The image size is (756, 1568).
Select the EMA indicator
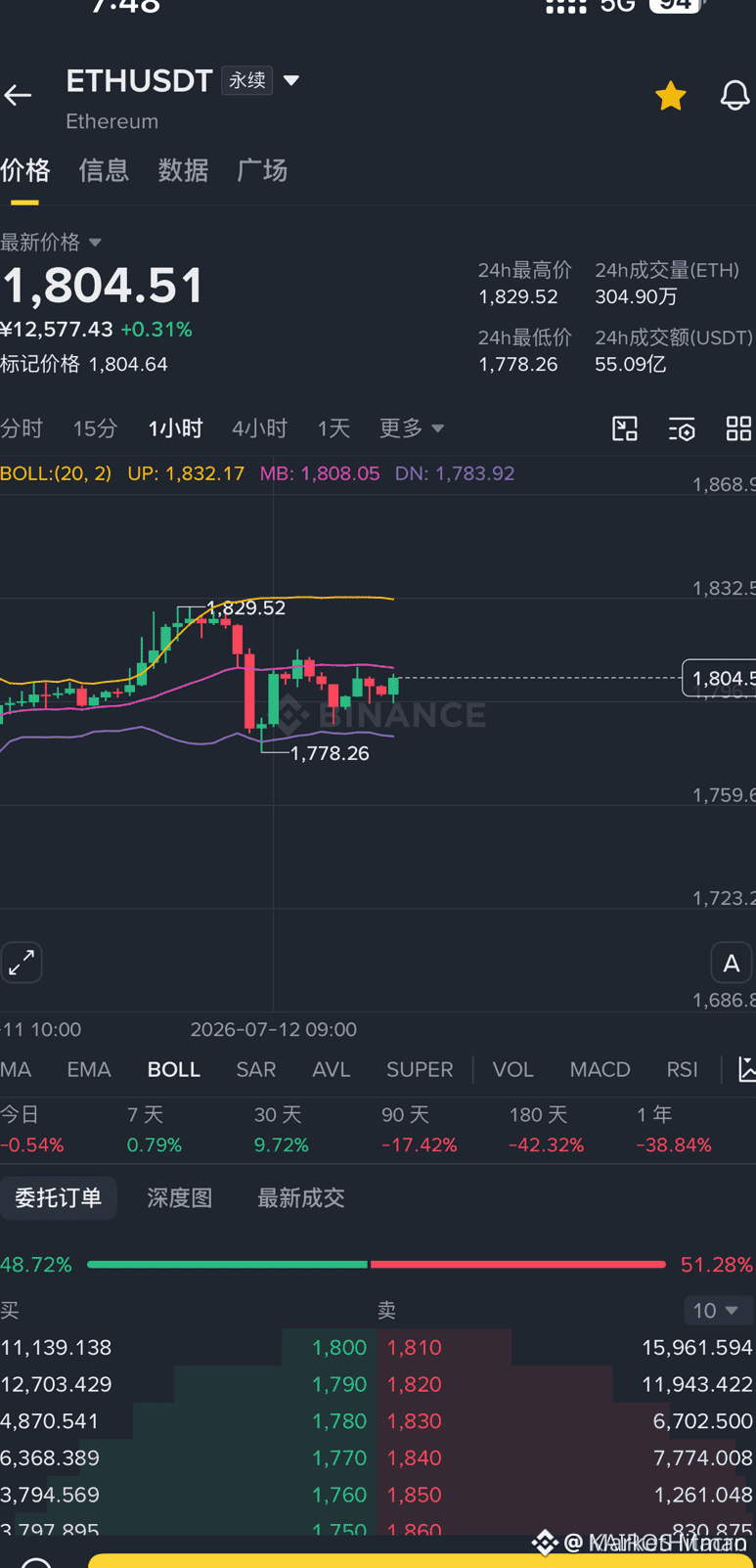[89, 1070]
